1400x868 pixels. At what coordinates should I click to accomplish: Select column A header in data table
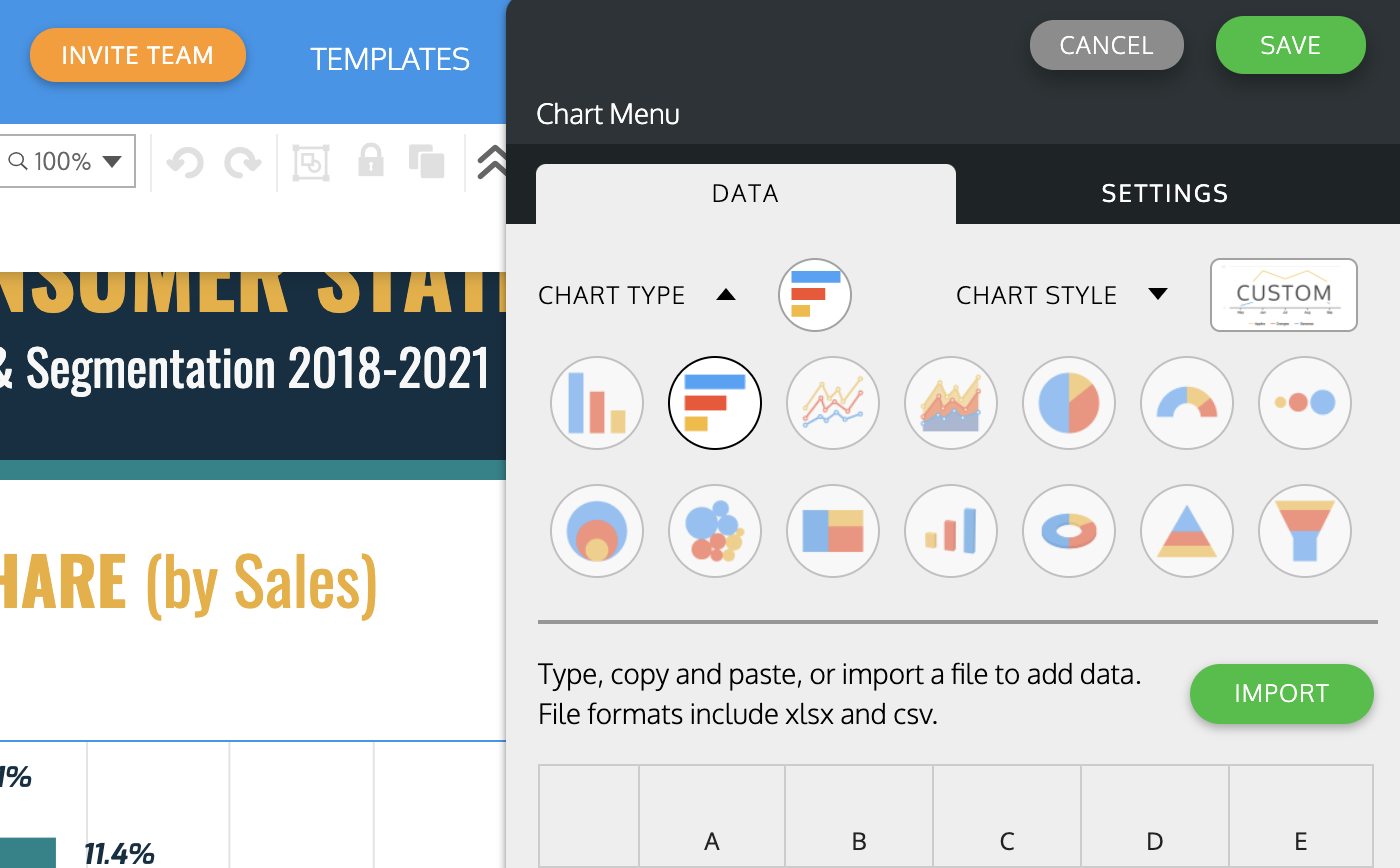point(712,817)
